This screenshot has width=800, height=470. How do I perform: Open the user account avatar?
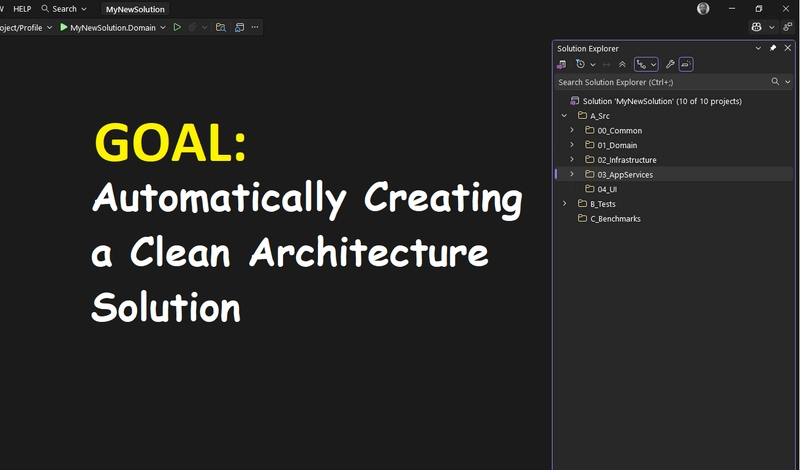(x=703, y=9)
